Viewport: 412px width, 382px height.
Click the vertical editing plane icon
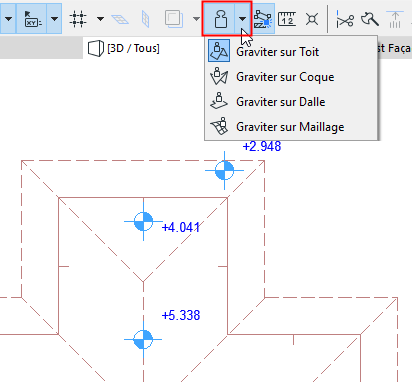click(x=145, y=19)
